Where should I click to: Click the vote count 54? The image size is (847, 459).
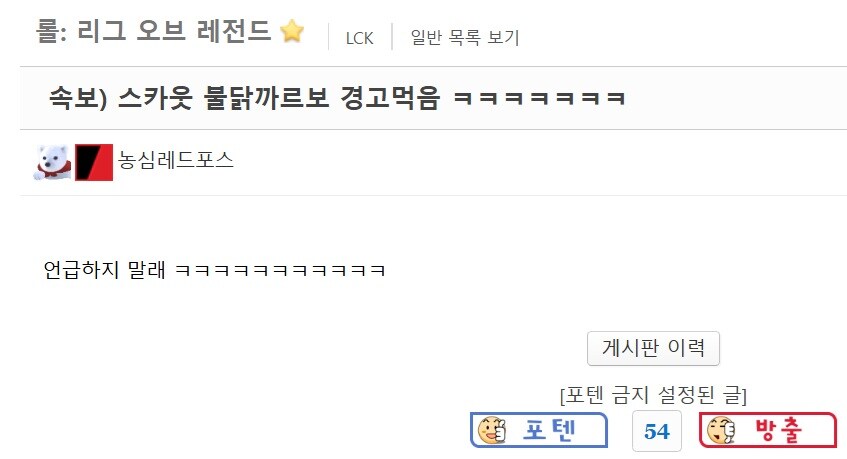pos(657,431)
